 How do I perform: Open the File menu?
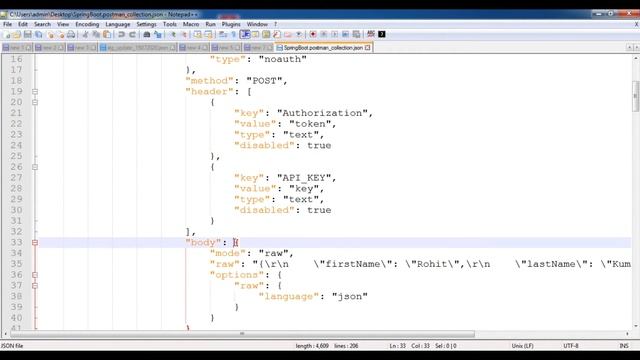(7, 24)
